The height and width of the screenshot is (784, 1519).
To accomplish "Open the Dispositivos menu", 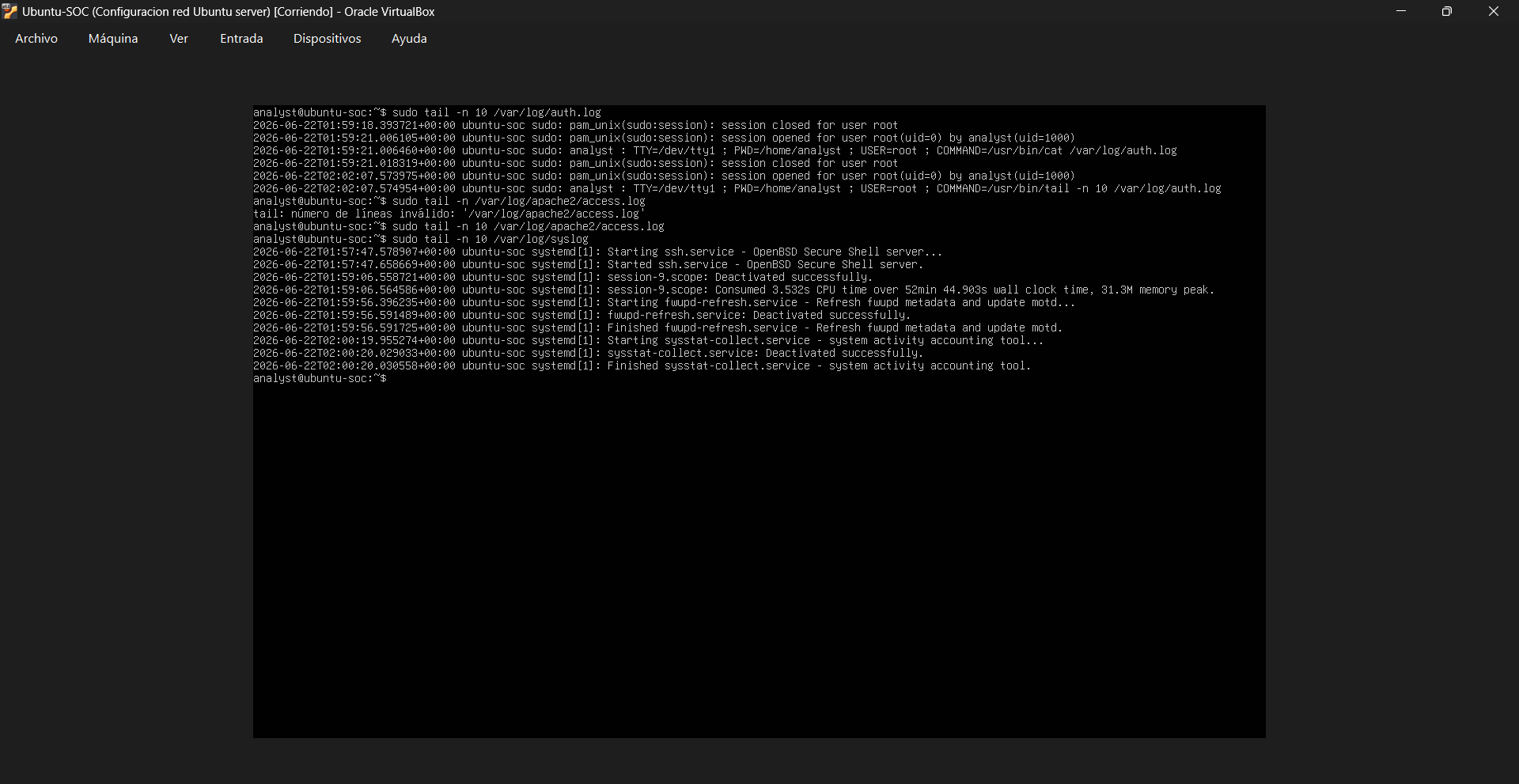I will coord(327,38).
